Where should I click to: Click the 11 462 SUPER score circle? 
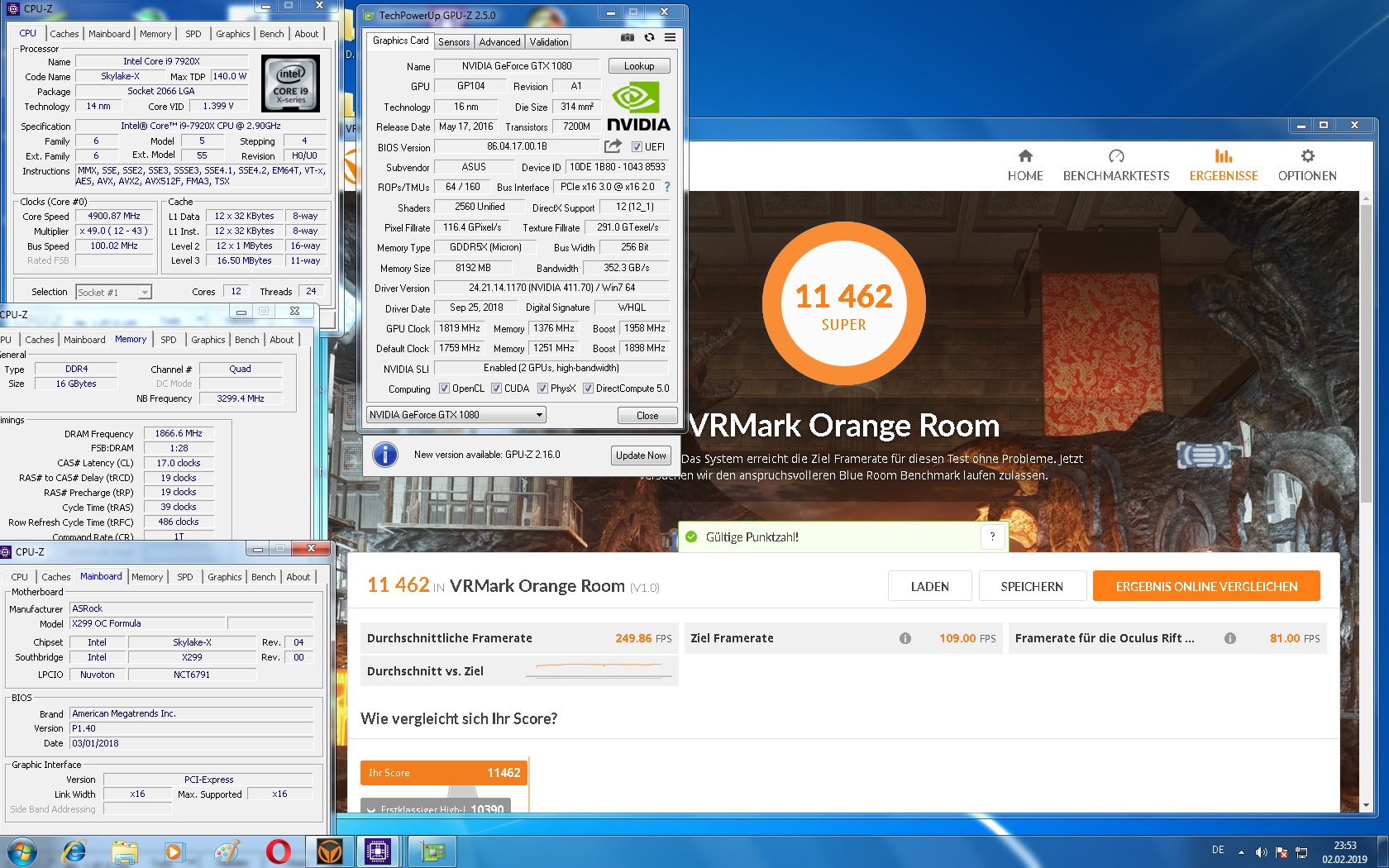pyautogui.click(x=843, y=304)
